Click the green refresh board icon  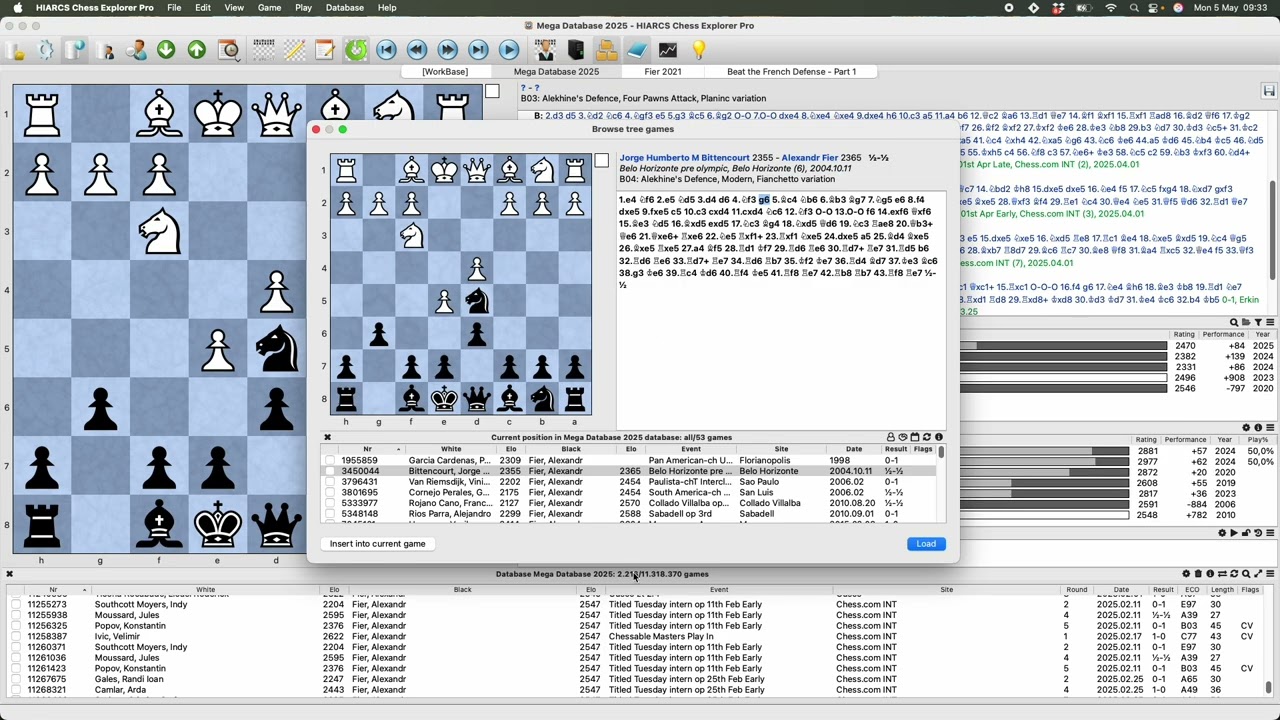tap(356, 50)
